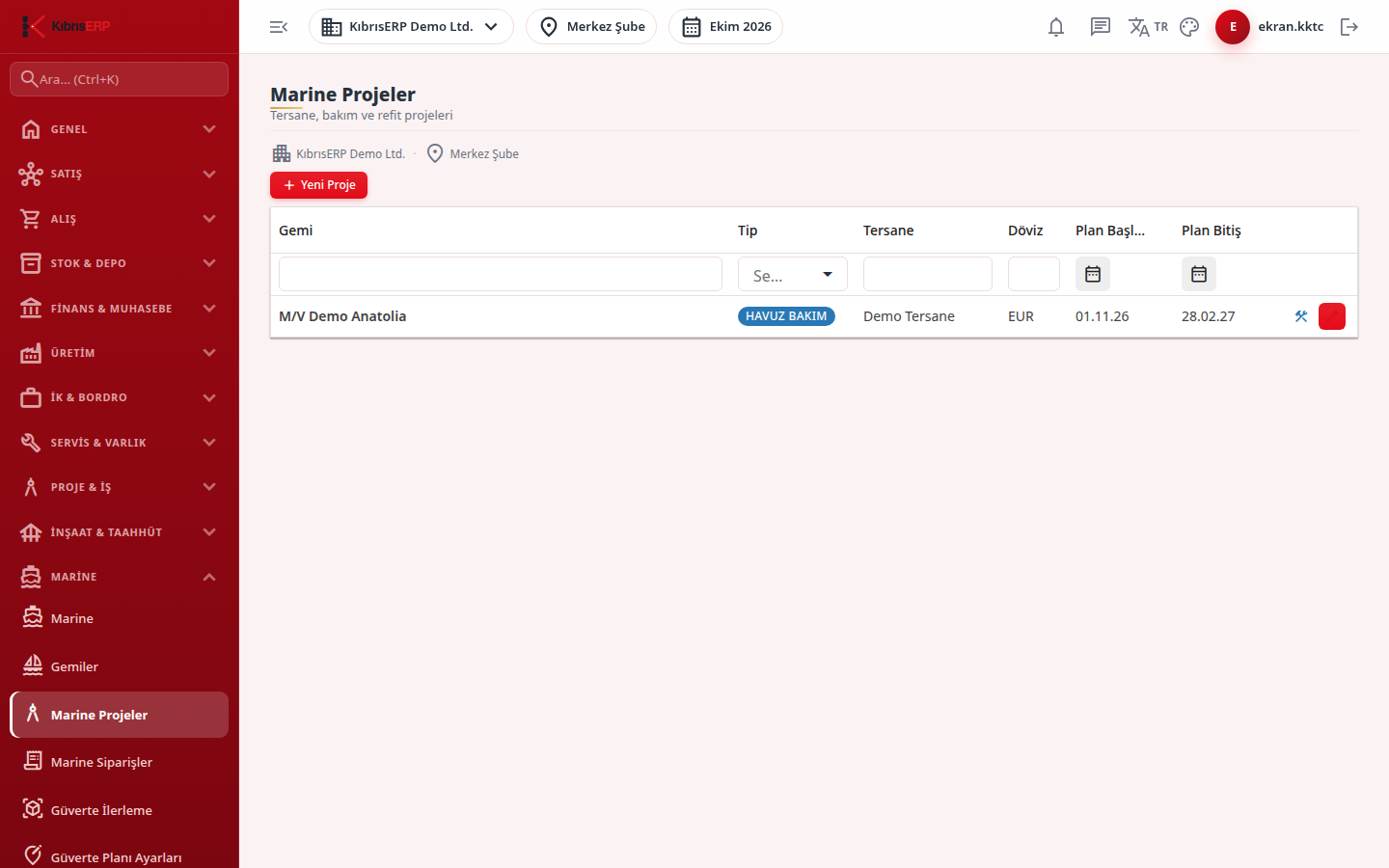The height and width of the screenshot is (868, 1389).
Task: Expand the ALIŞ menu section
Action: tap(120, 219)
